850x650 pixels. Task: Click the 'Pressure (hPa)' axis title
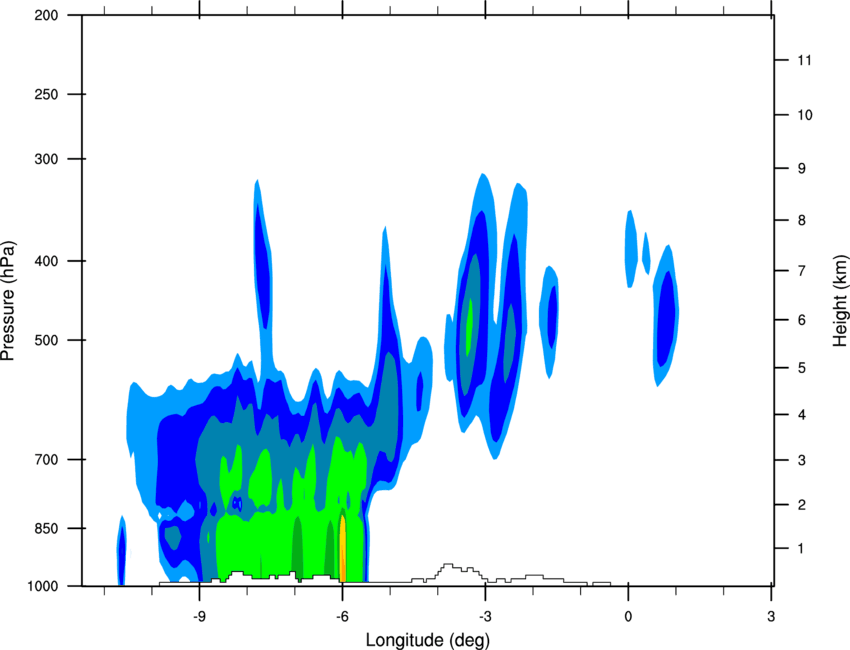point(8,300)
